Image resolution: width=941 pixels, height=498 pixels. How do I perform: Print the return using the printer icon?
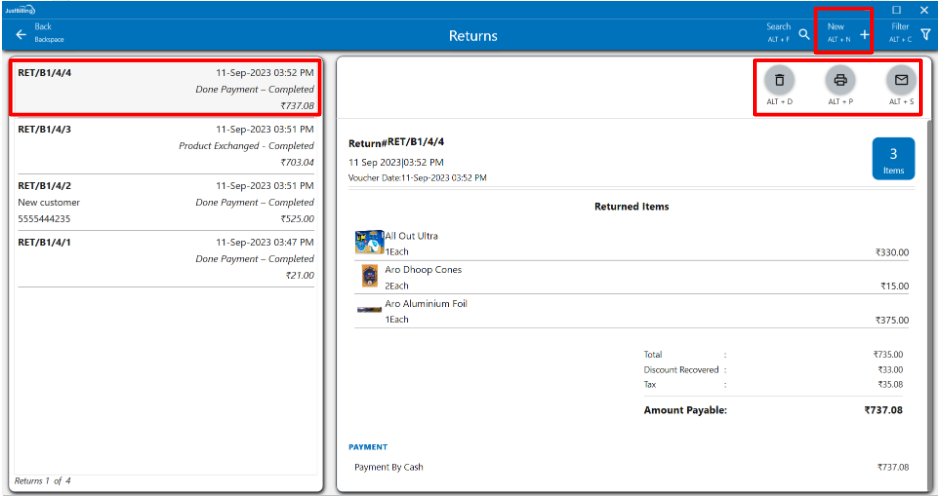pos(840,79)
